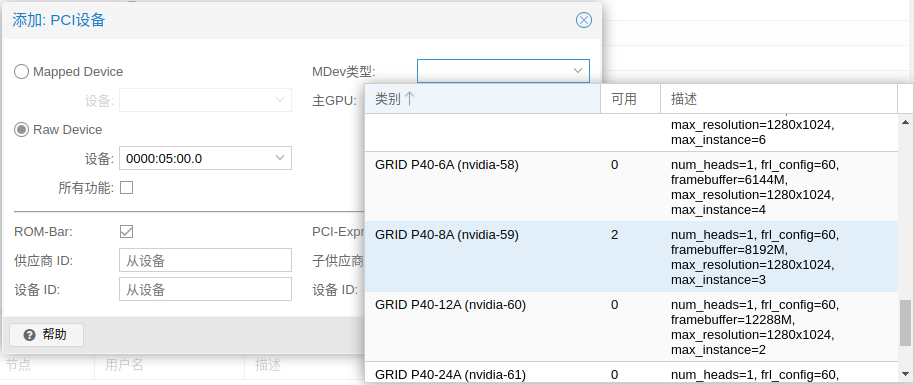This screenshot has width=914, height=385.
Task: Click the help question mark icon
Action: pyautogui.click(x=30, y=335)
